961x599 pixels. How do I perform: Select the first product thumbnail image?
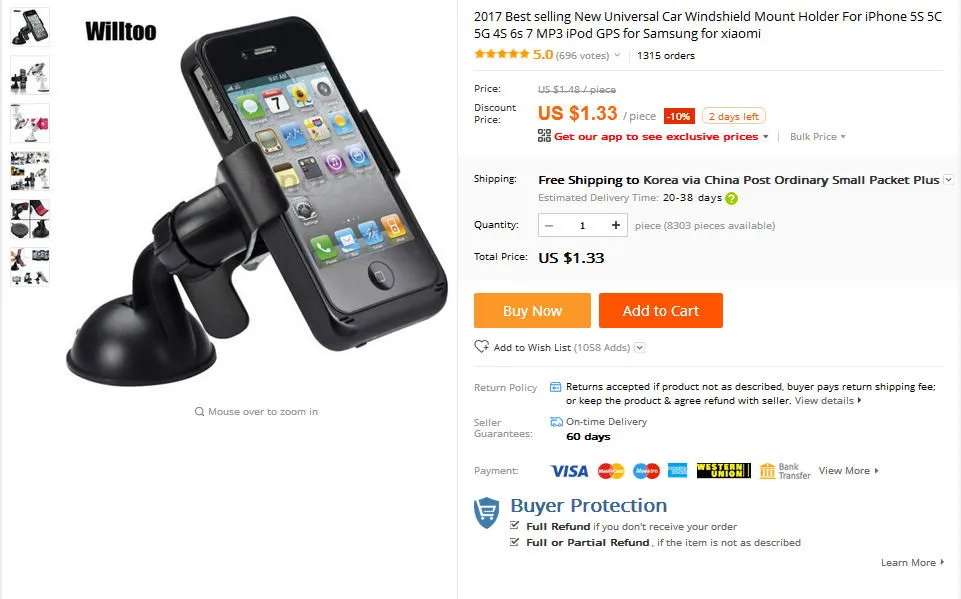pos(29,27)
